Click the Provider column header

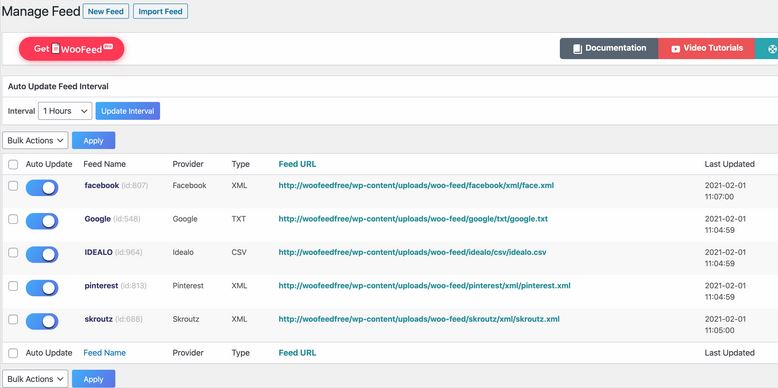pos(188,164)
